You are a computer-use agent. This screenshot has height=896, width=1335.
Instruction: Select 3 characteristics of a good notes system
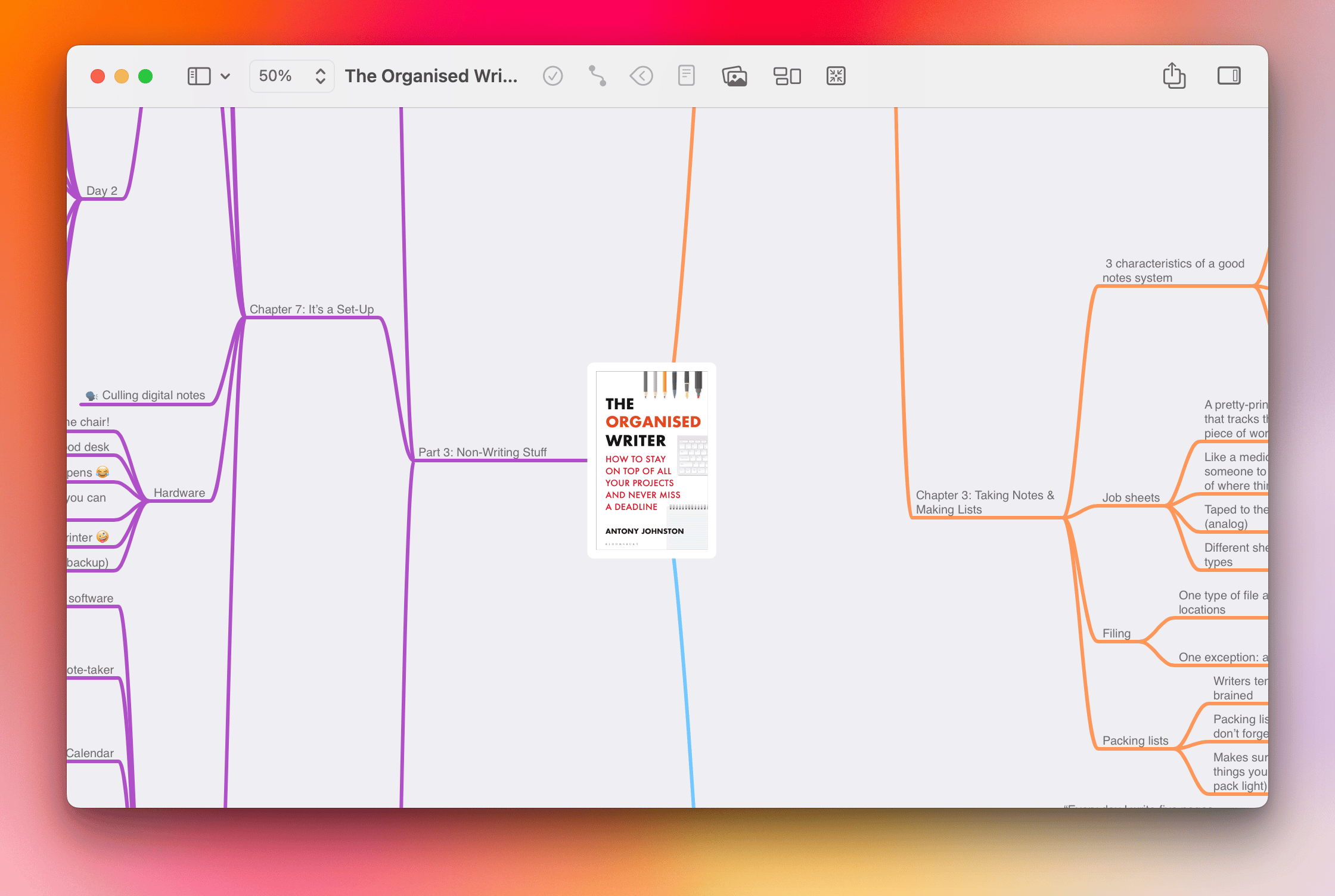pyautogui.click(x=1173, y=270)
